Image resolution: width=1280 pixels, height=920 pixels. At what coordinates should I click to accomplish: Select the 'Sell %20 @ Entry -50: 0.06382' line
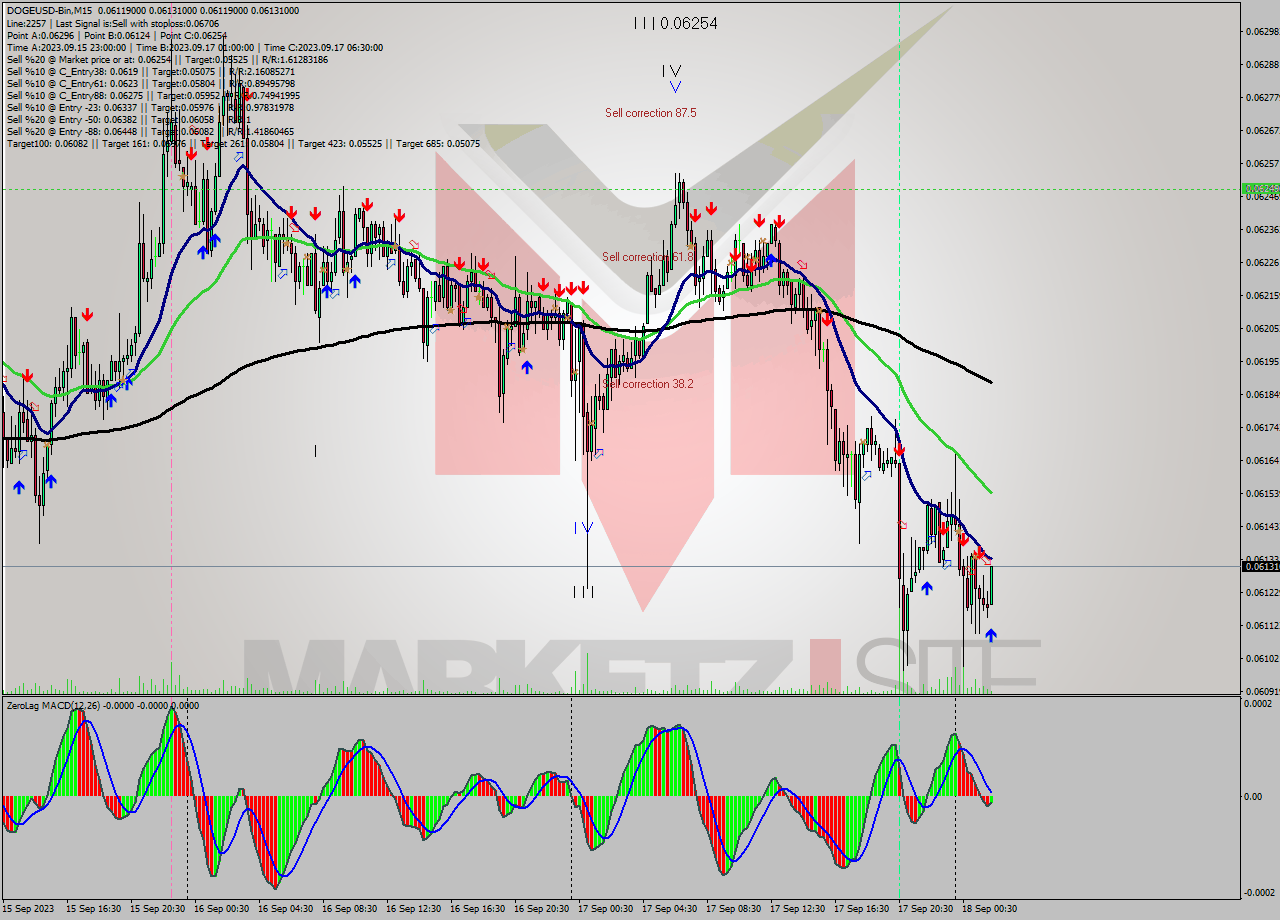pos(128,119)
